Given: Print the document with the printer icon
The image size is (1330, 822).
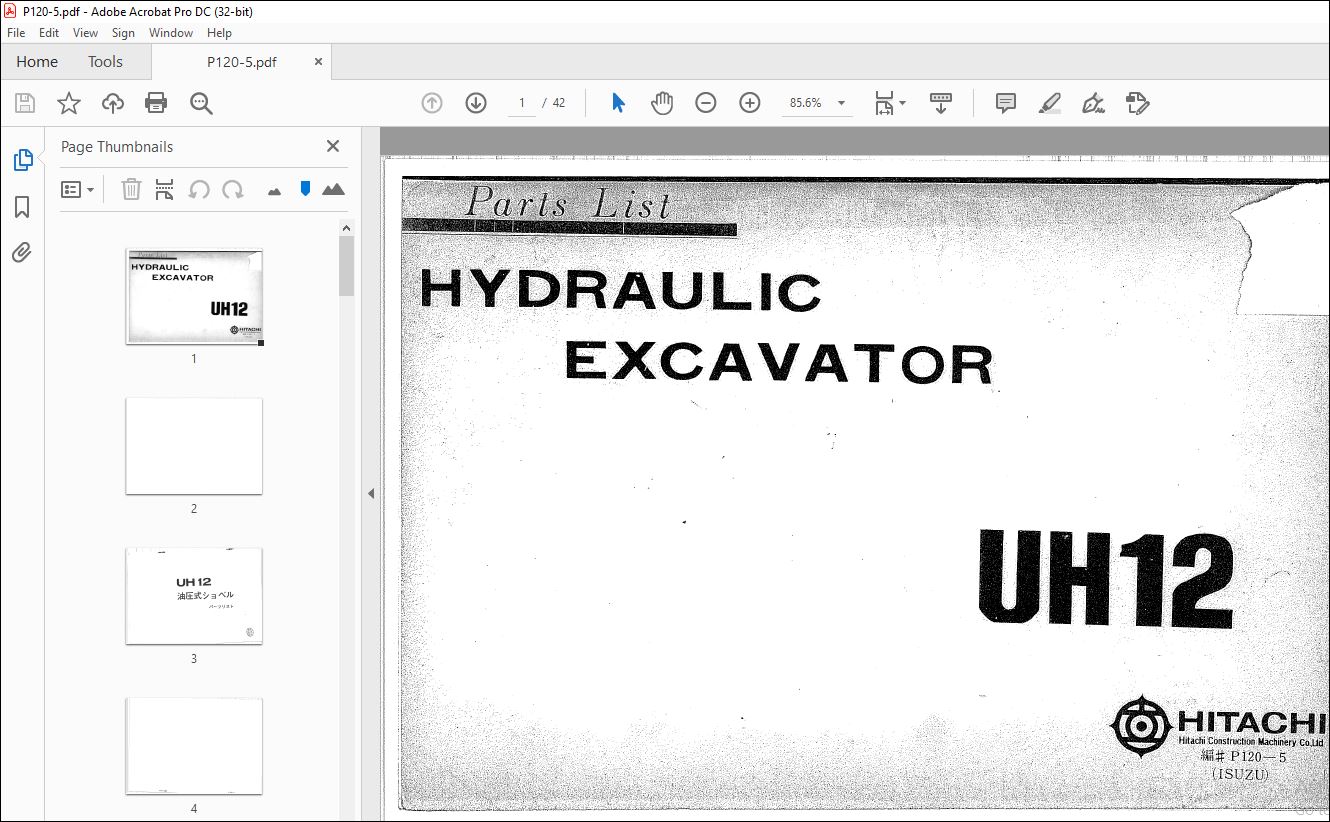Looking at the screenshot, I should (x=156, y=103).
